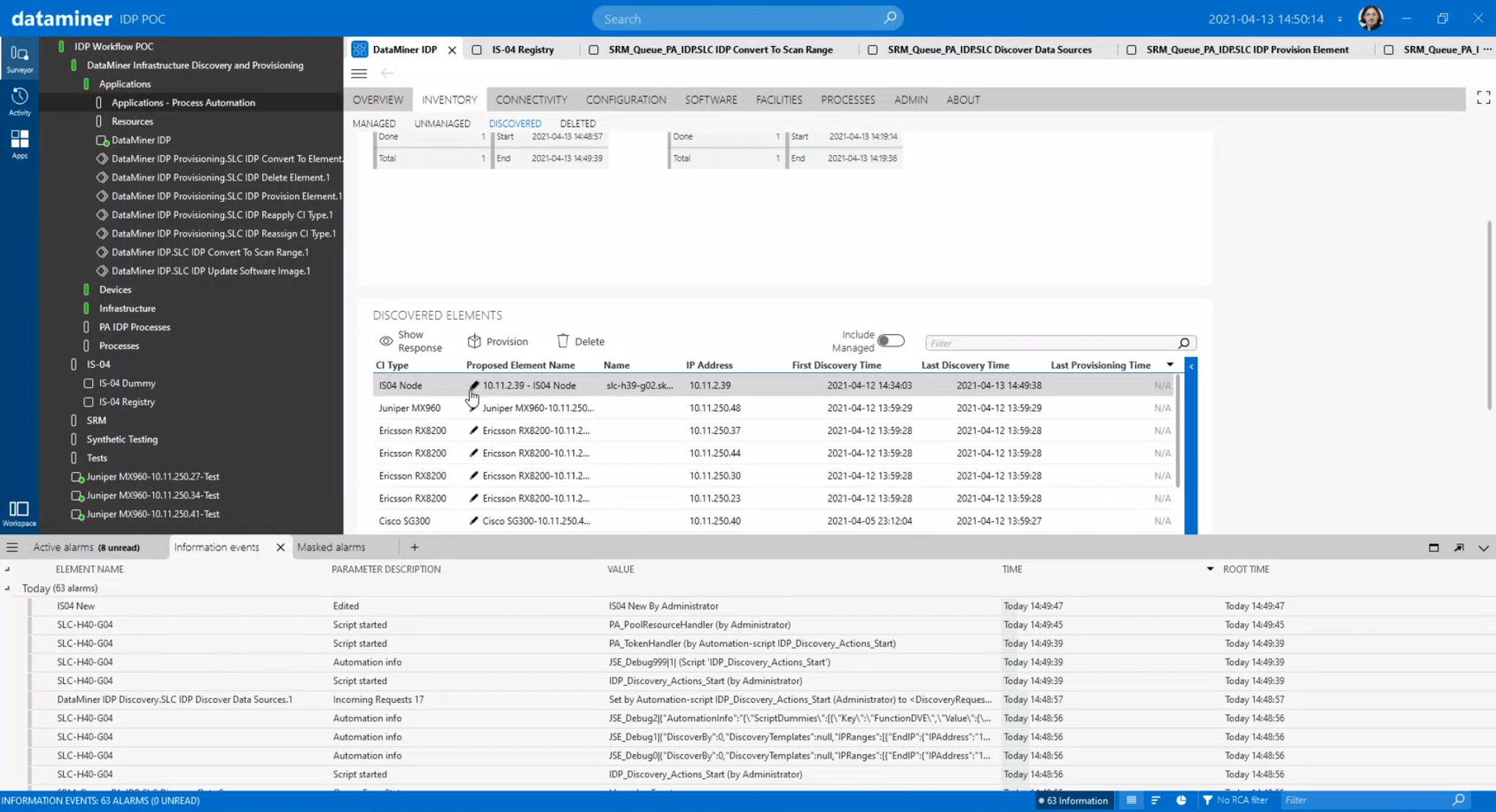Switch to the SOFTWARE tab
The height and width of the screenshot is (812, 1496).
711,99
